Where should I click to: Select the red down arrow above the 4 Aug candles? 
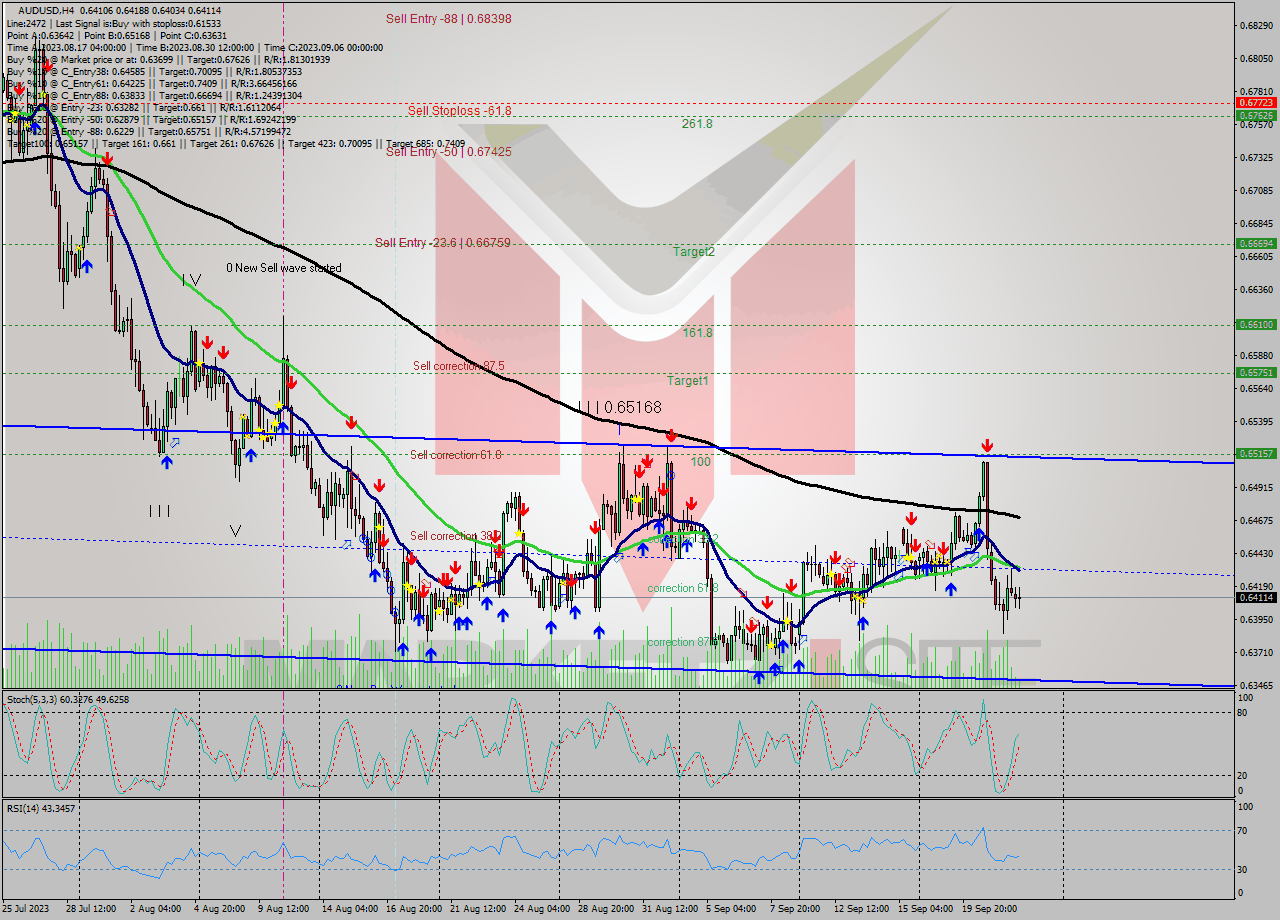[x=207, y=342]
